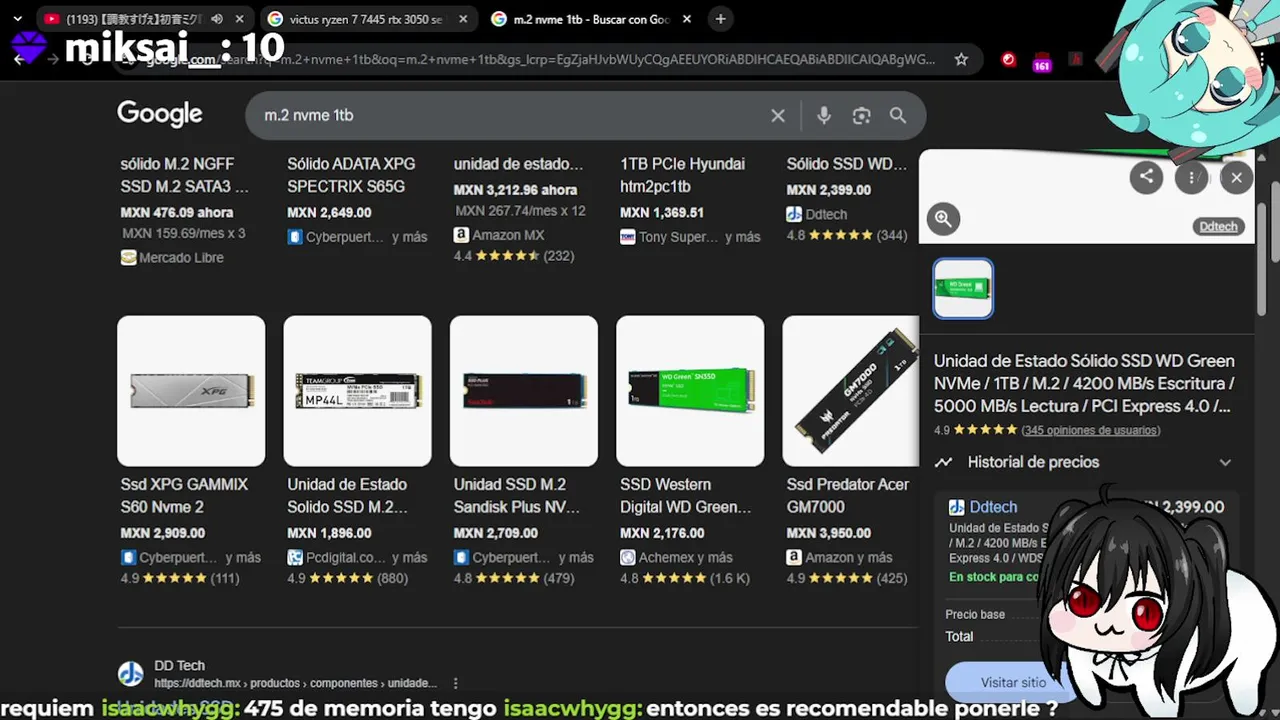Open Unidad SSD M.2 Sandisk Plus listing

click(x=517, y=495)
